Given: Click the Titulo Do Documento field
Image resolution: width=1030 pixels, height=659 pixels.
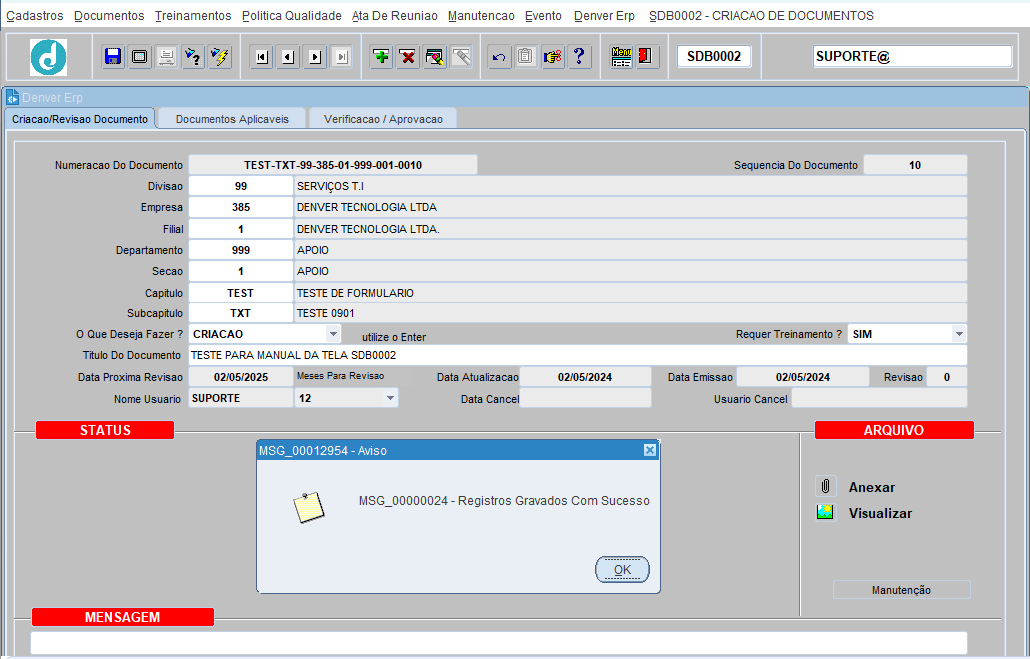Looking at the screenshot, I should (x=578, y=355).
